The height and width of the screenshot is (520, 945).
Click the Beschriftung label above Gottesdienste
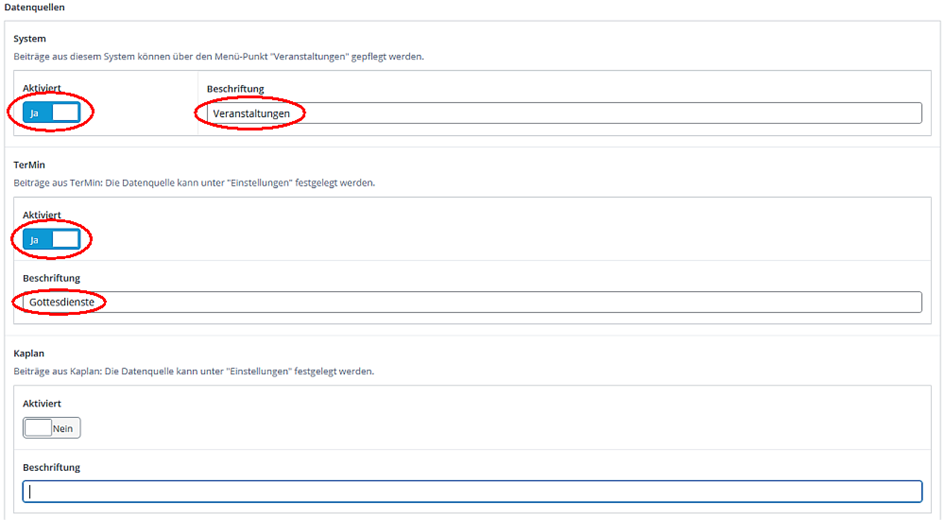(51, 277)
